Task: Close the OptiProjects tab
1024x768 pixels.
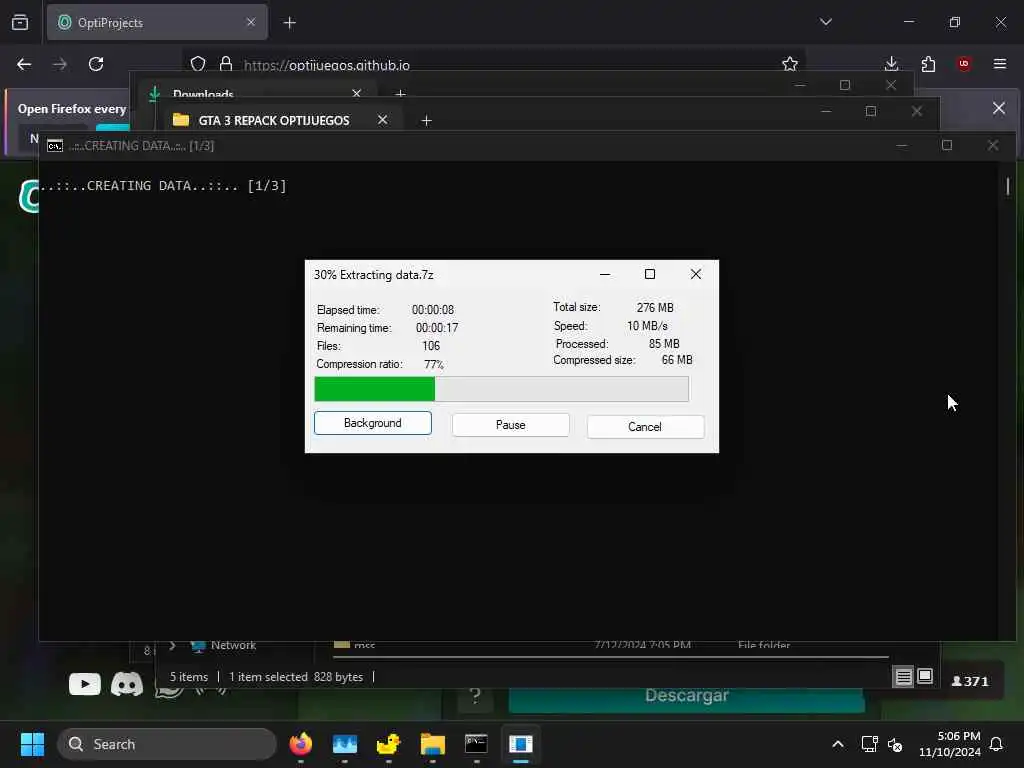Action: 251,22
